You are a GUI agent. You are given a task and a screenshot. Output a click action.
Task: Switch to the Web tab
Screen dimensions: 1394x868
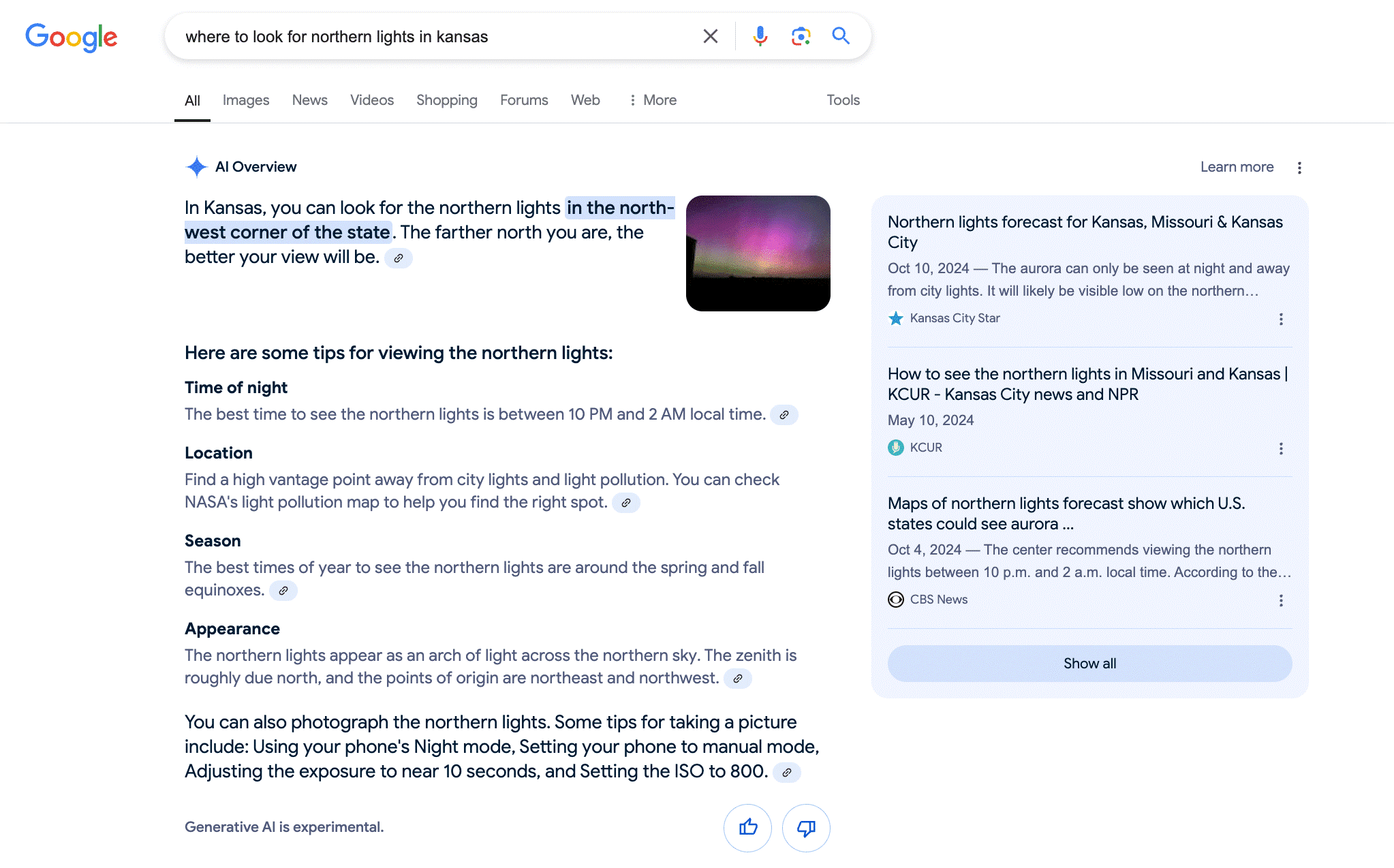pos(585,100)
